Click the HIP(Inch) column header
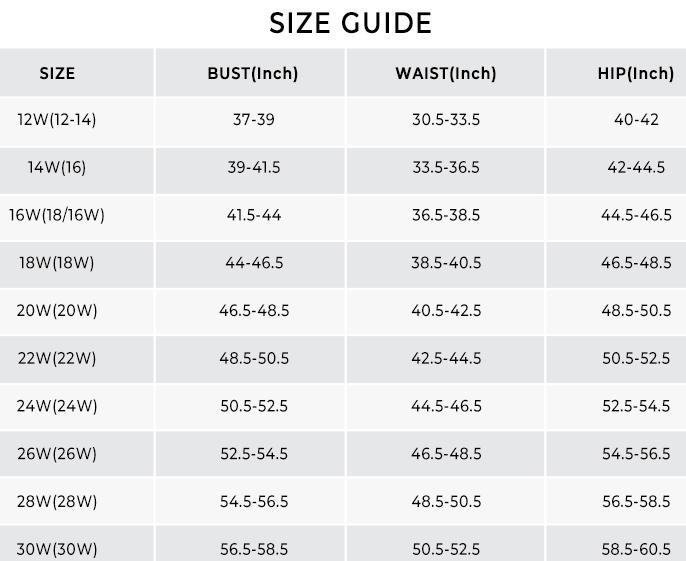Image resolution: width=686 pixels, height=561 pixels. [x=636, y=73]
